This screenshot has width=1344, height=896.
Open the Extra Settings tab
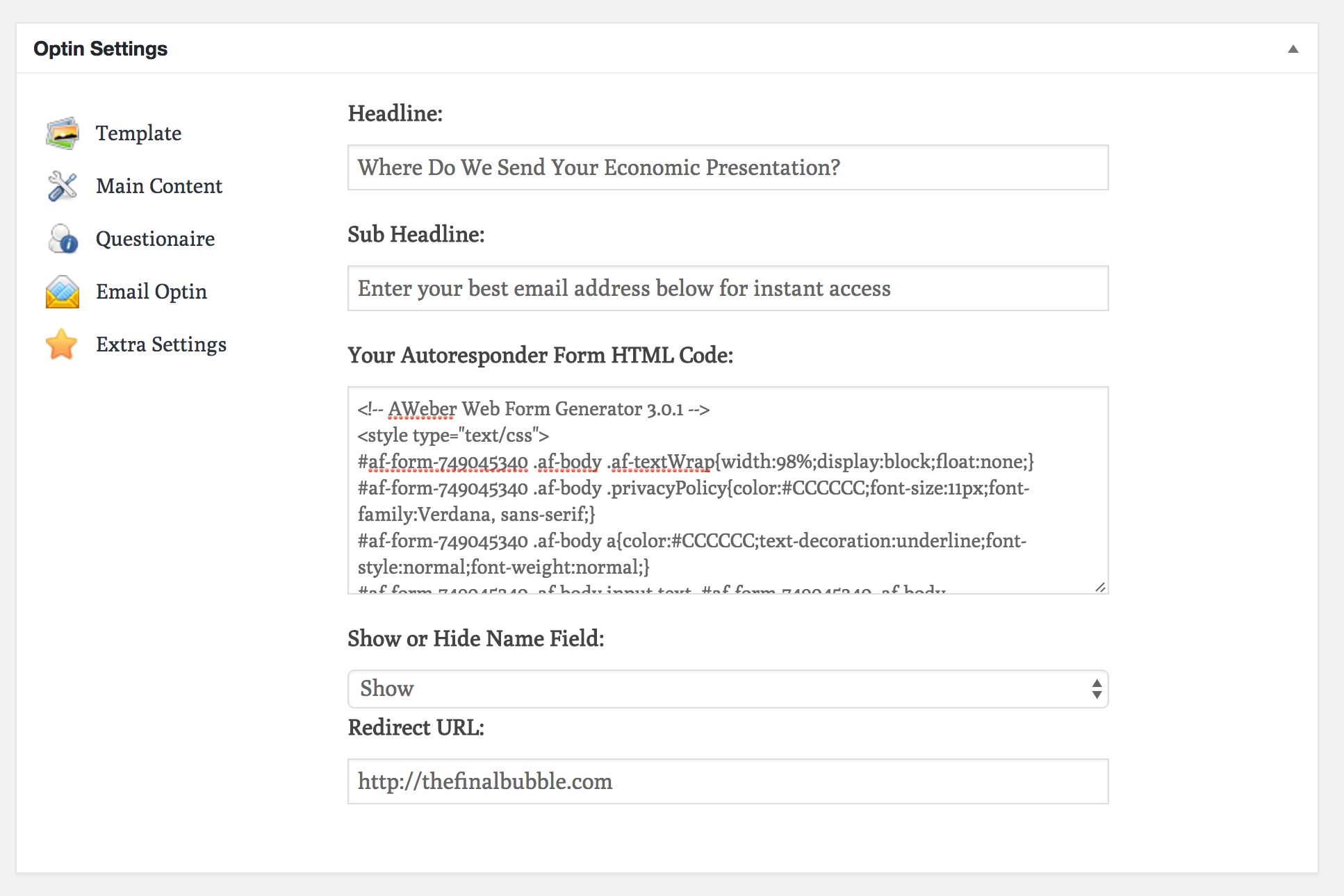point(161,345)
